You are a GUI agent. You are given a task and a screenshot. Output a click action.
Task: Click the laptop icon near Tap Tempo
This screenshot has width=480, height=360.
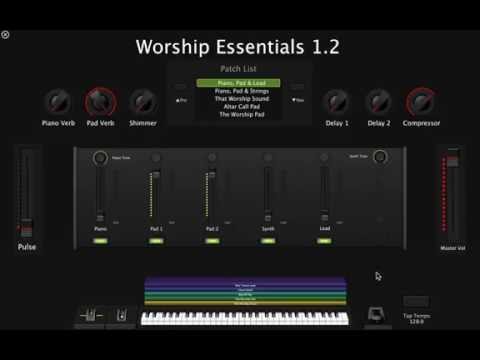(376, 314)
